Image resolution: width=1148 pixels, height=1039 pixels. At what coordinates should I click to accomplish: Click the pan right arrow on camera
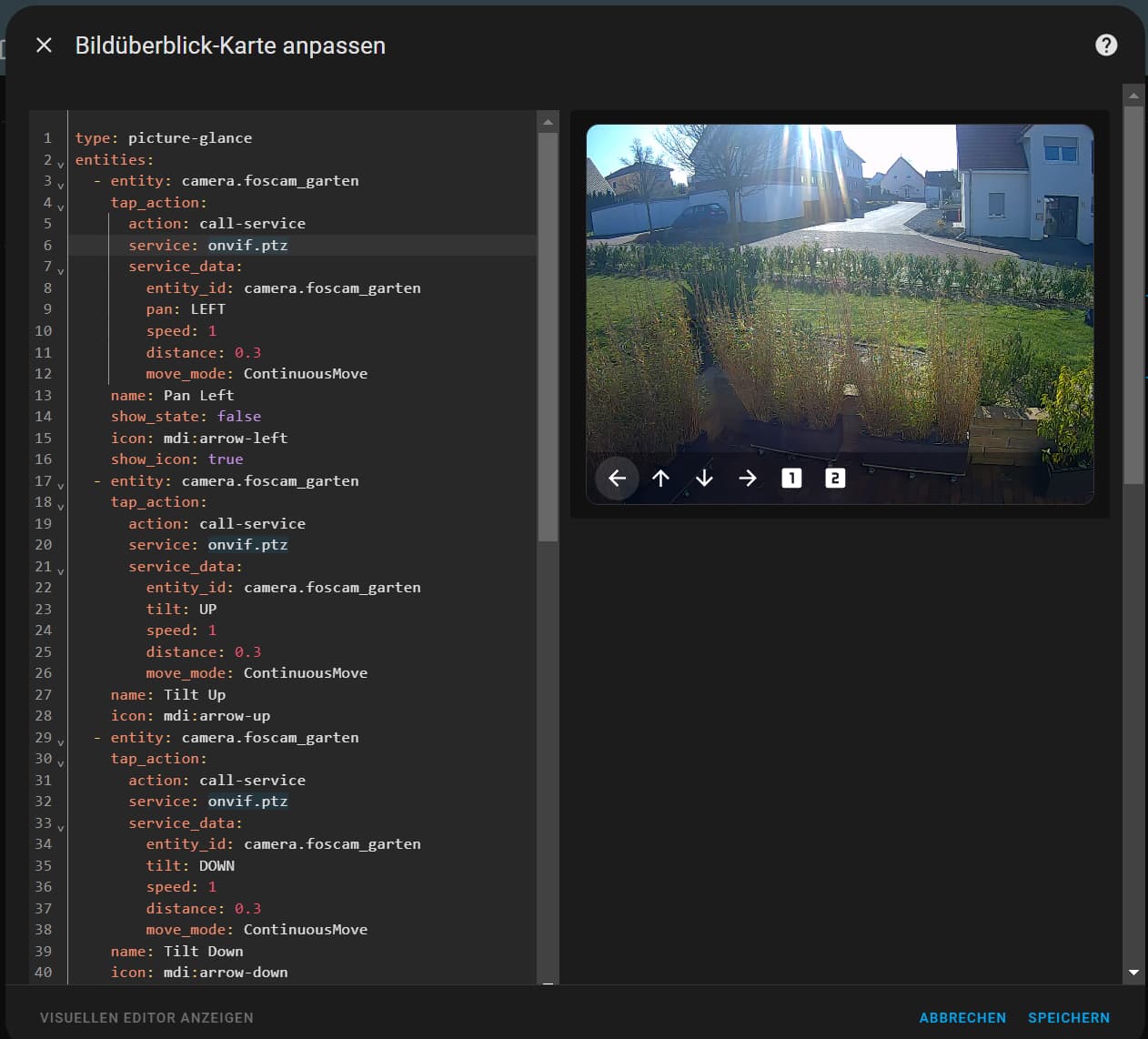pos(748,478)
